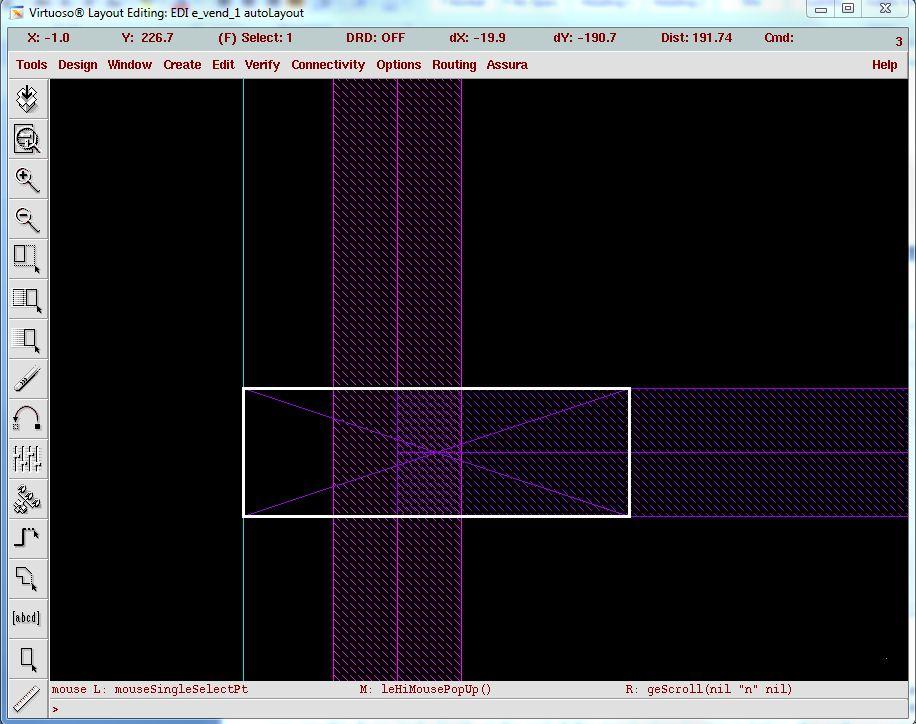Click the Undo curved arrow icon

[x=27, y=418]
